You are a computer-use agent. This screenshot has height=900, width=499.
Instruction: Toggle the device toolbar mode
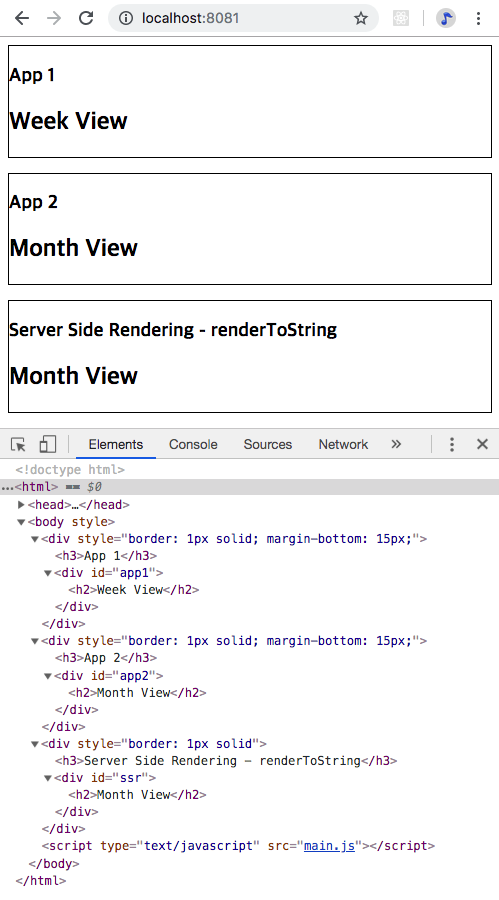pos(47,444)
